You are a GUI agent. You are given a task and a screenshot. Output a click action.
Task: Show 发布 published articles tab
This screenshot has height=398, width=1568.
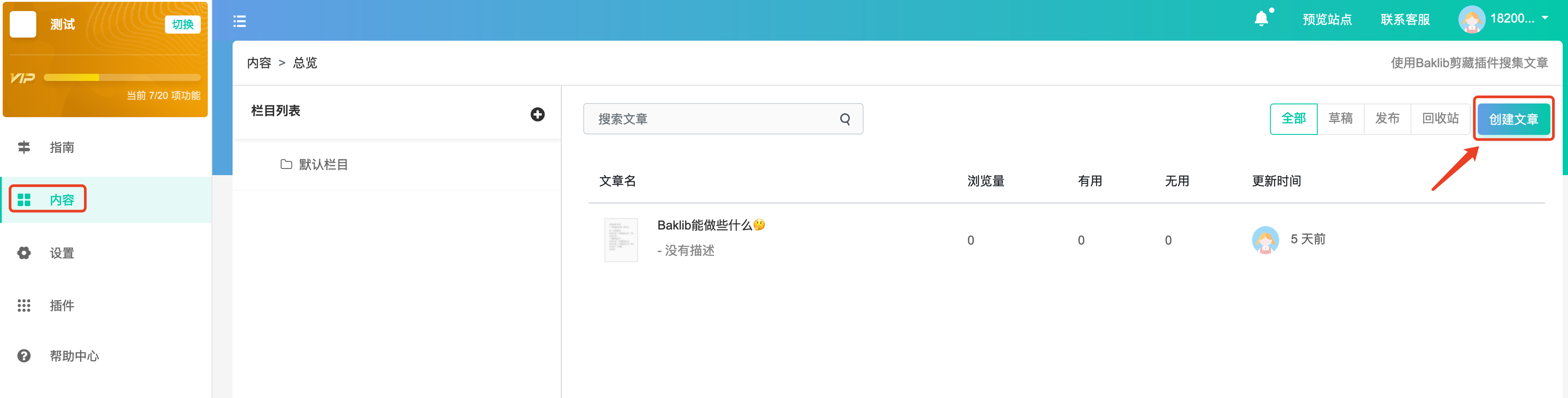click(1387, 119)
